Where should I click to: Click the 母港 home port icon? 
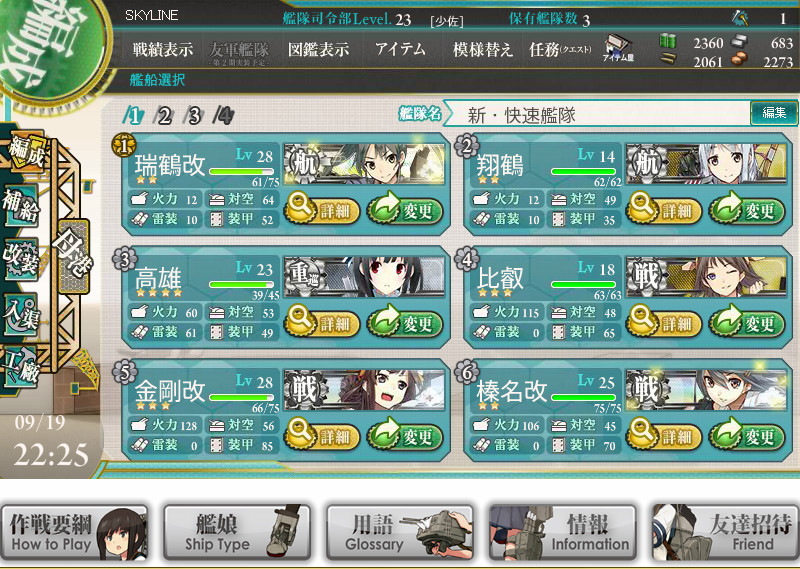point(74,257)
